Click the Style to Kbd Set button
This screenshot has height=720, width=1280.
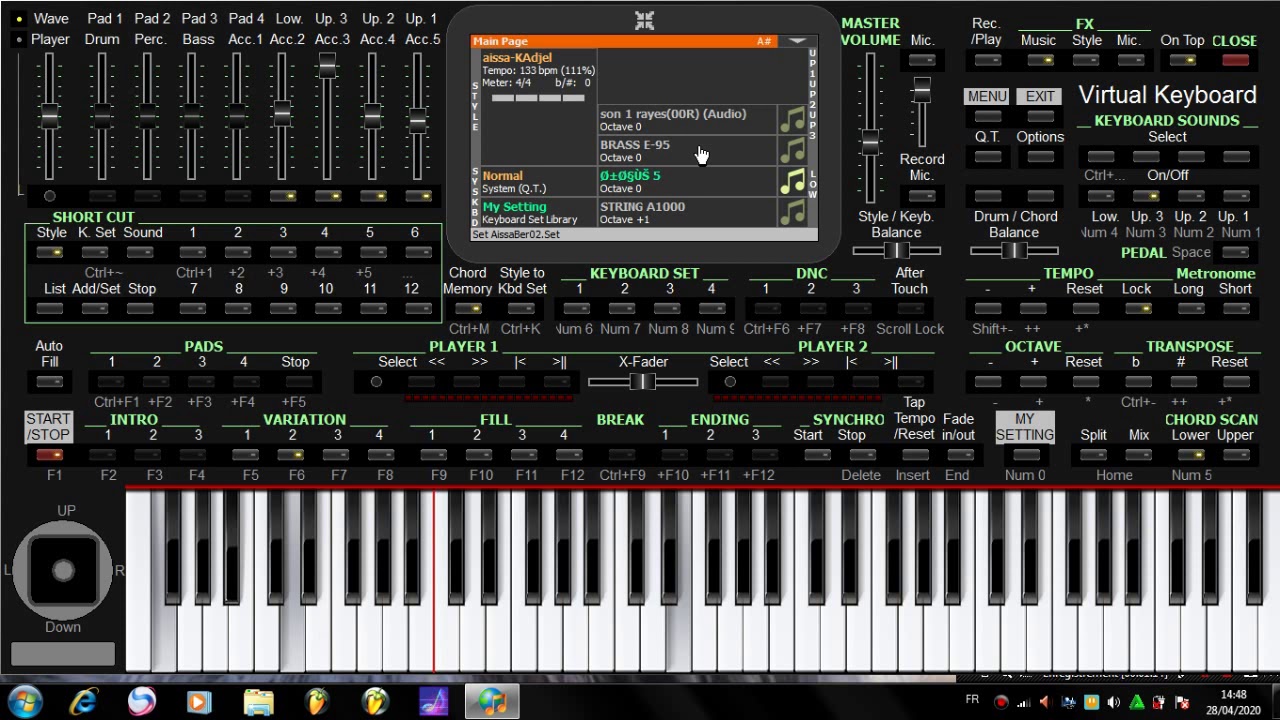coord(521,308)
